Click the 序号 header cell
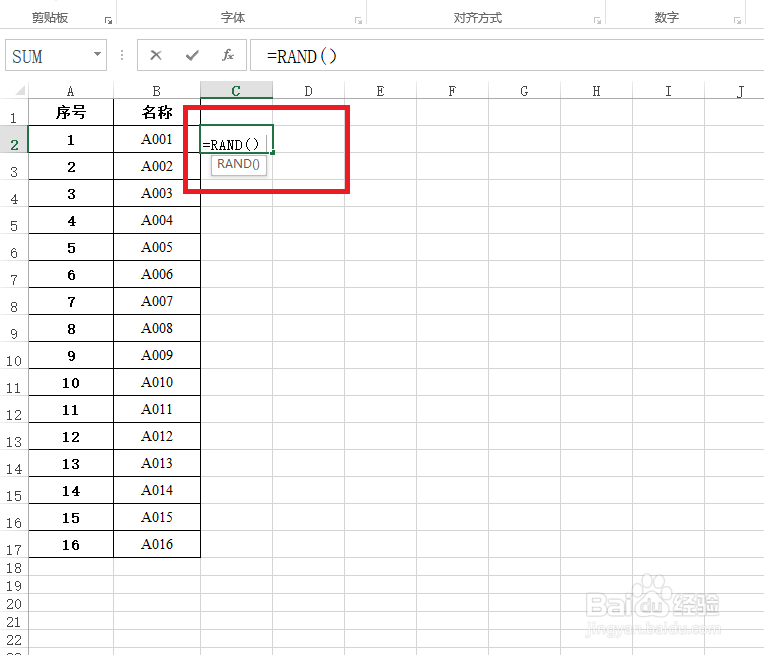 tap(71, 113)
